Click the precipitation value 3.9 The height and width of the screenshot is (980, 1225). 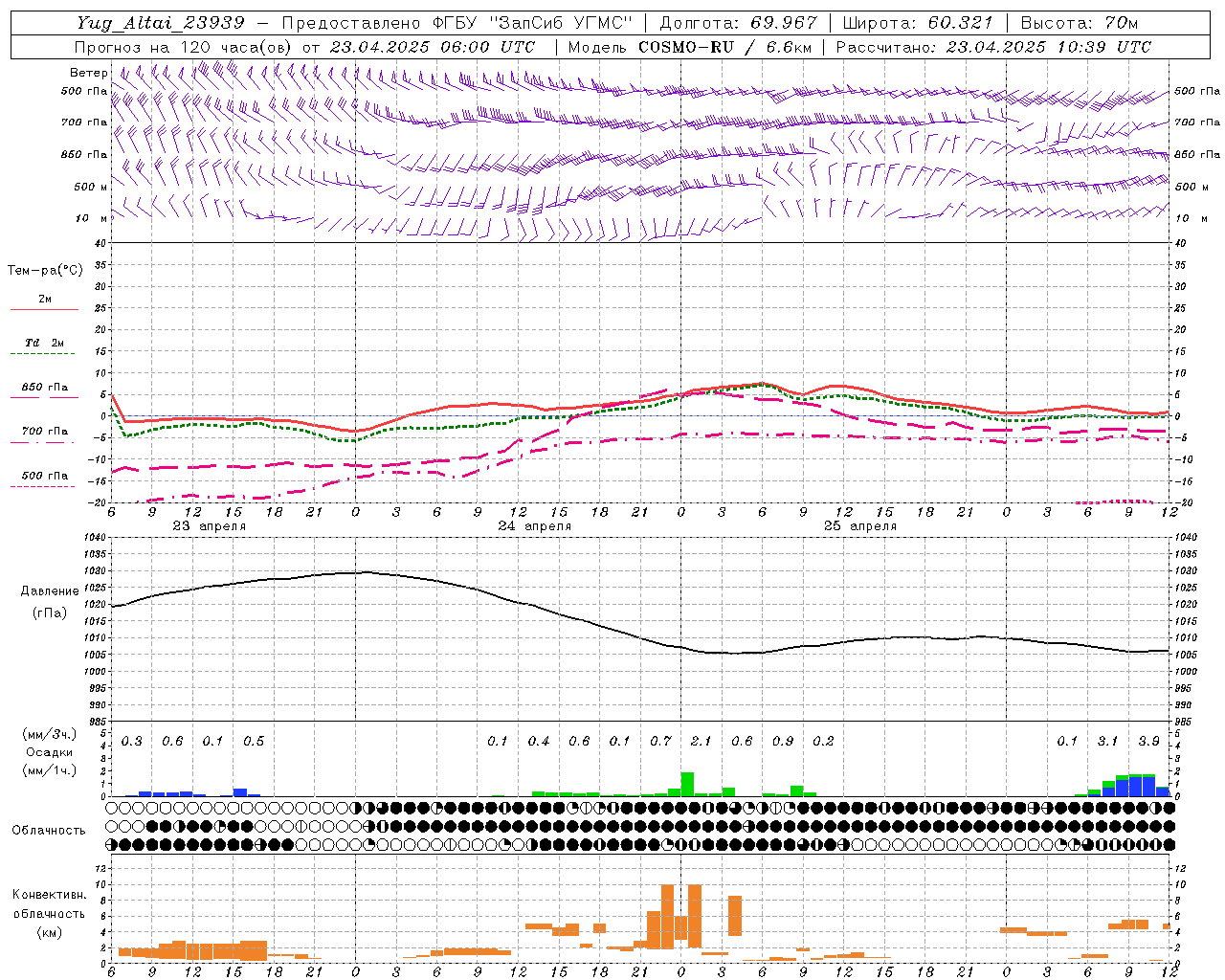pos(1148,742)
